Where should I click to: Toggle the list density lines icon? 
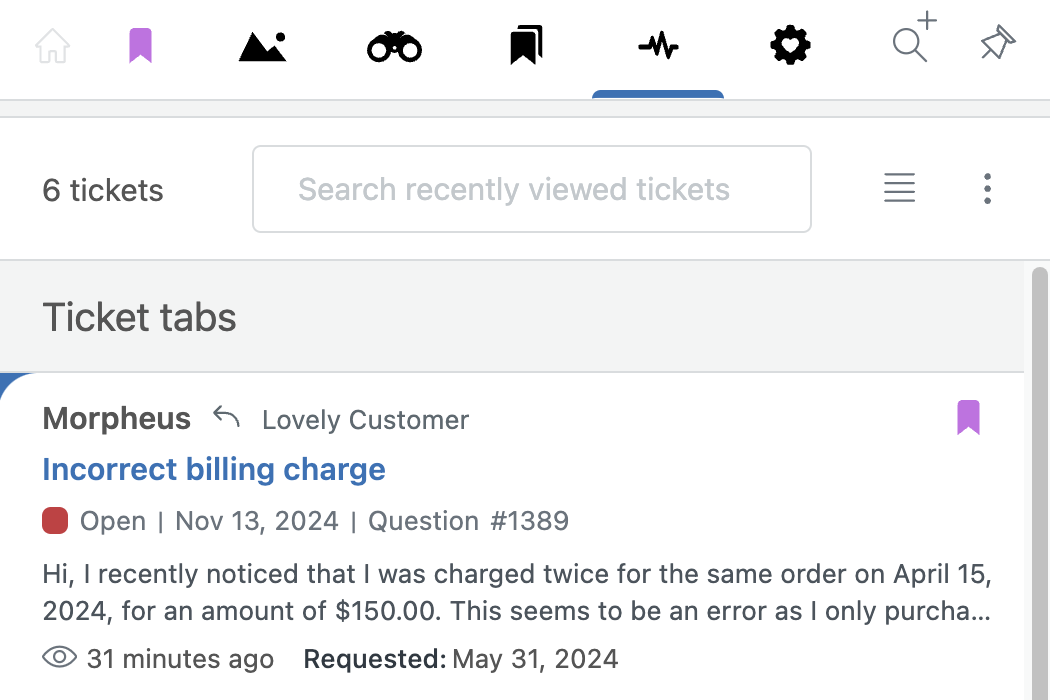click(899, 188)
